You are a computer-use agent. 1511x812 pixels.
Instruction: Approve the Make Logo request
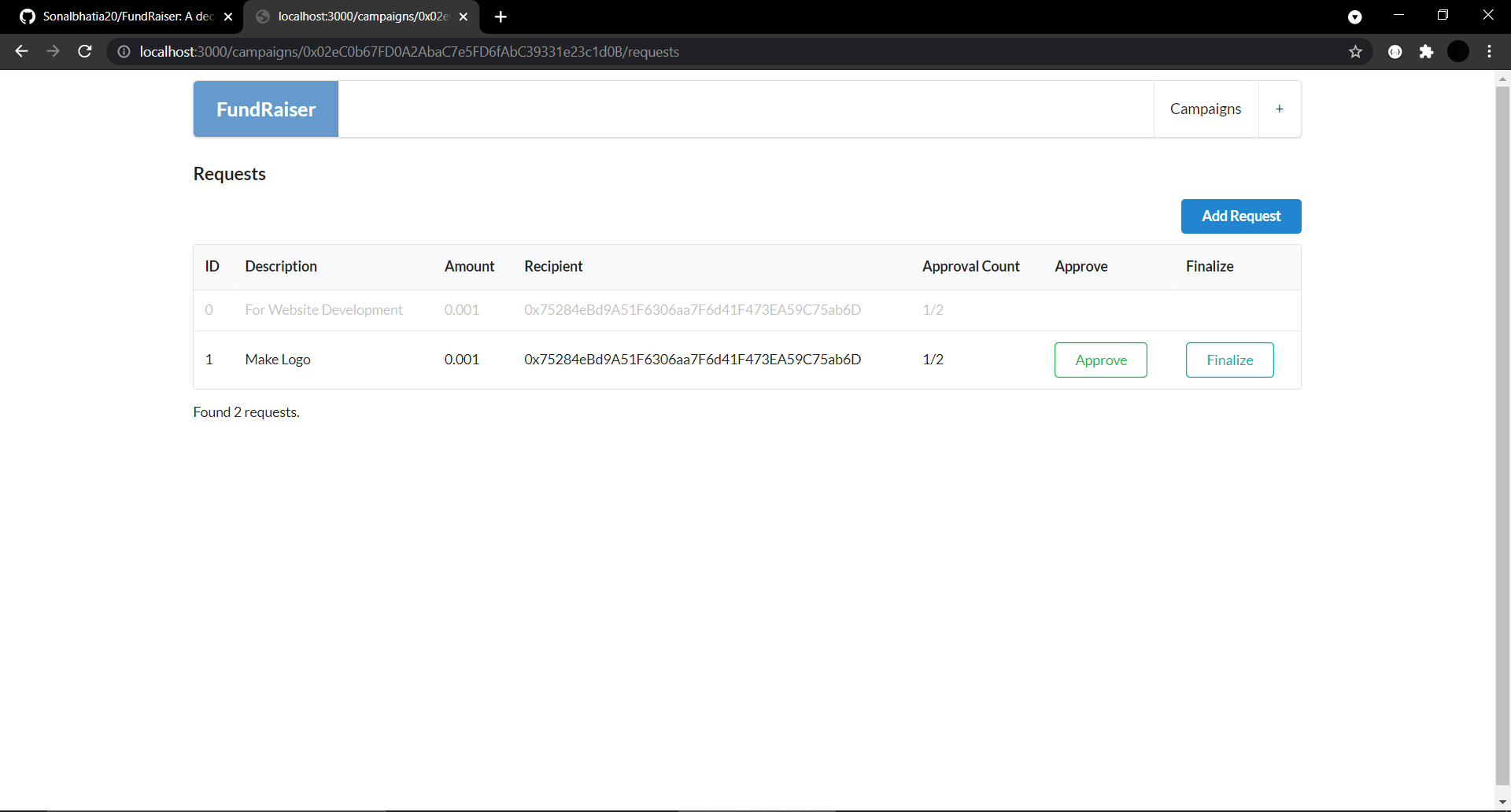pyautogui.click(x=1100, y=360)
